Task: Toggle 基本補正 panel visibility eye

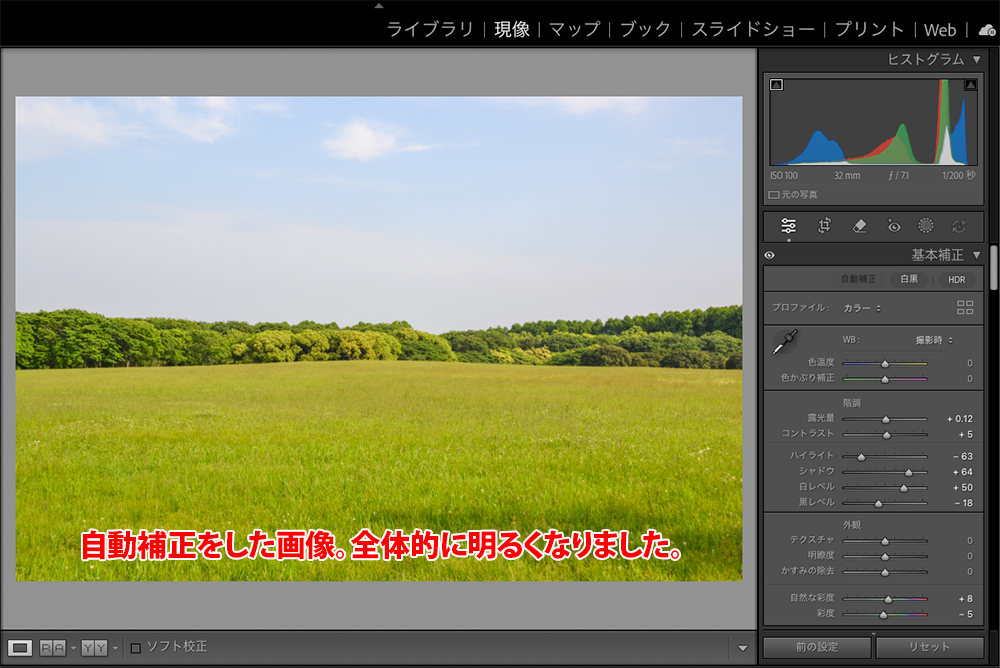Action: pos(770,255)
